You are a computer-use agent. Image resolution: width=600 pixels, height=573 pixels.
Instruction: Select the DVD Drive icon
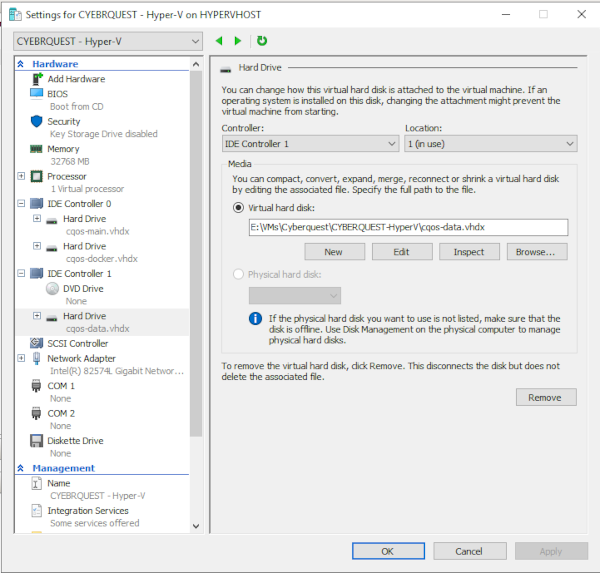coord(54,289)
